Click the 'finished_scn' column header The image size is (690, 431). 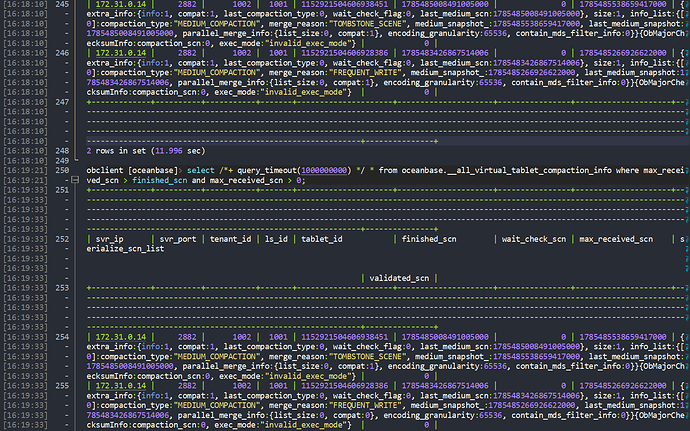point(429,239)
